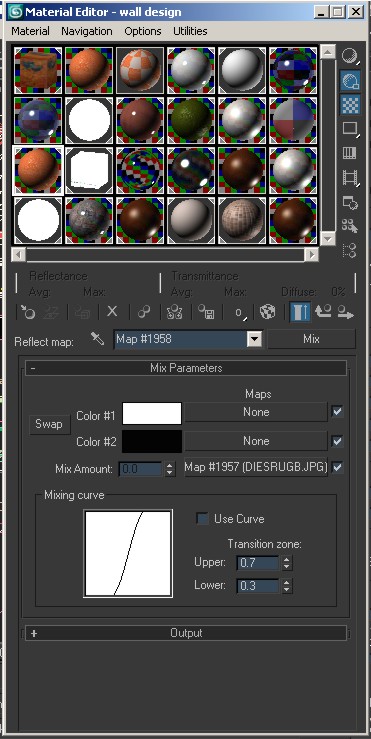Toggle the Color #1 map enable checkbox
Viewport: 371px width, 739px height.
click(x=337, y=412)
